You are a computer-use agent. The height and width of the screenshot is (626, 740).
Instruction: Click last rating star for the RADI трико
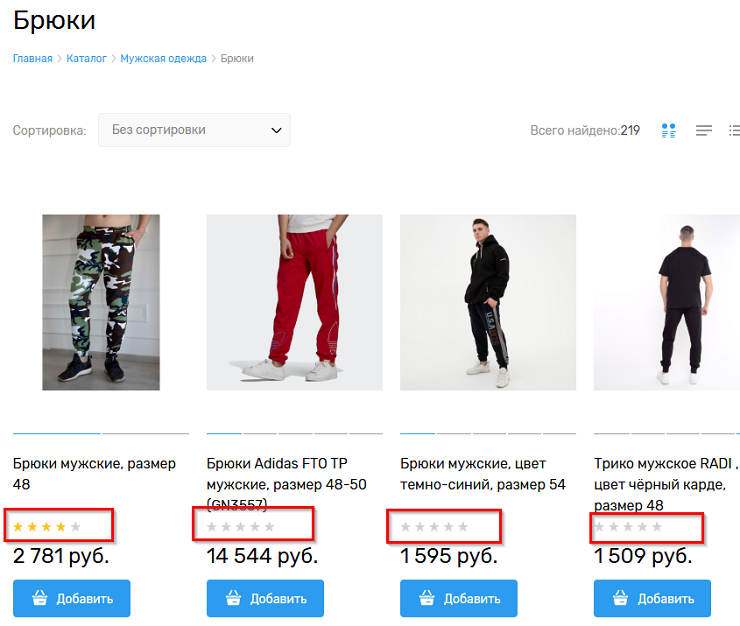point(657,526)
